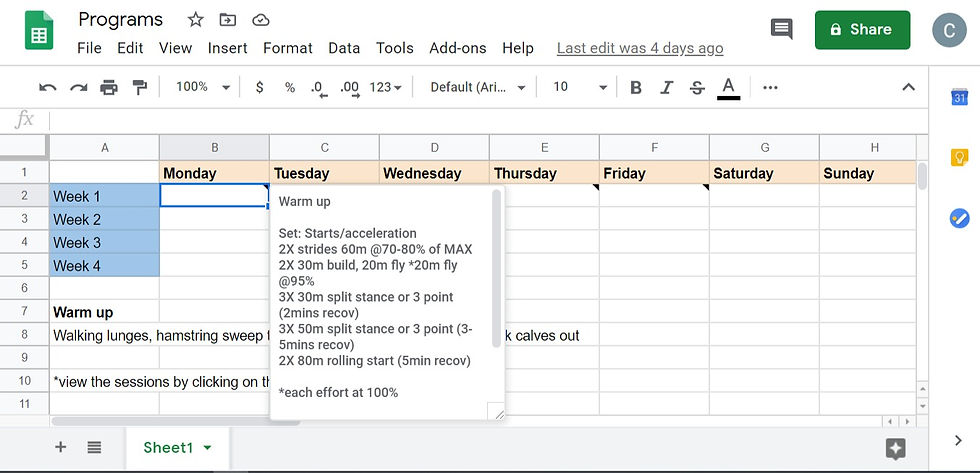Select the paint format roller icon
The height and width of the screenshot is (473, 980).
[x=139, y=87]
